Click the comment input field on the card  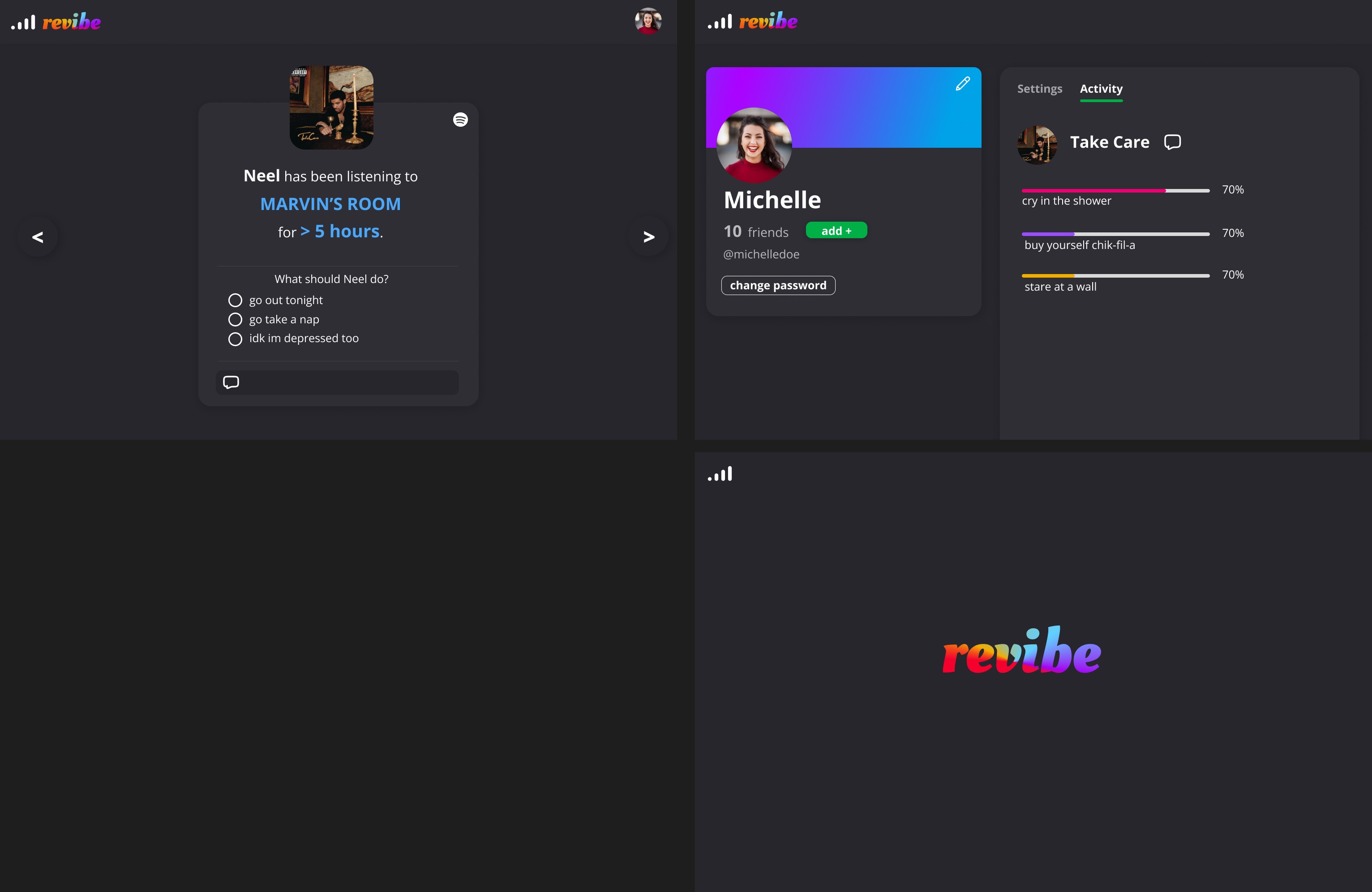346,382
